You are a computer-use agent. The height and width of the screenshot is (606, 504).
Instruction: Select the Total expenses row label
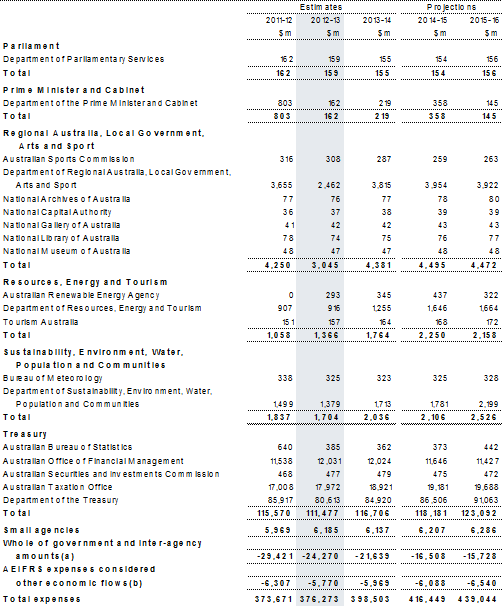click(41, 599)
